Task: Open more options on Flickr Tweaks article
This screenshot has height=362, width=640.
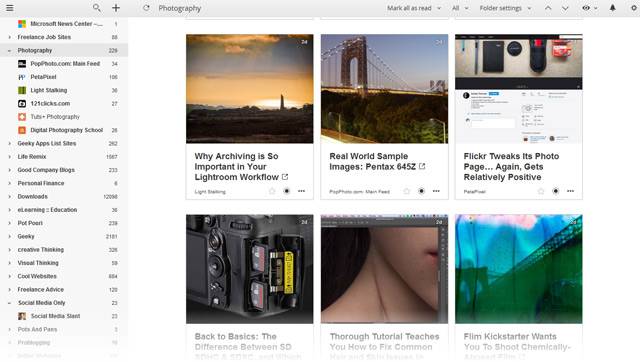Action: [x=570, y=191]
